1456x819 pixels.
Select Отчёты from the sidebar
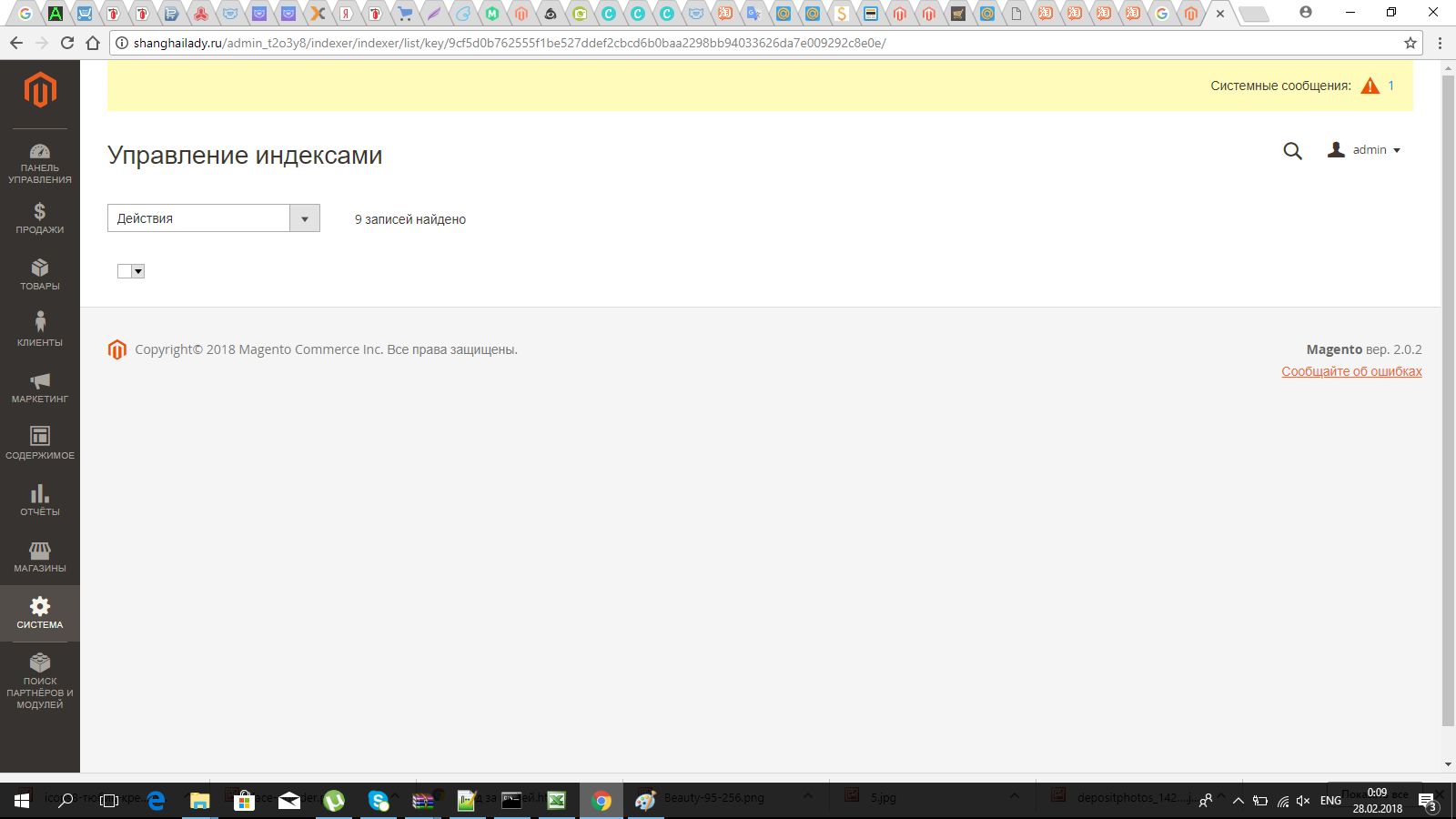tap(40, 500)
